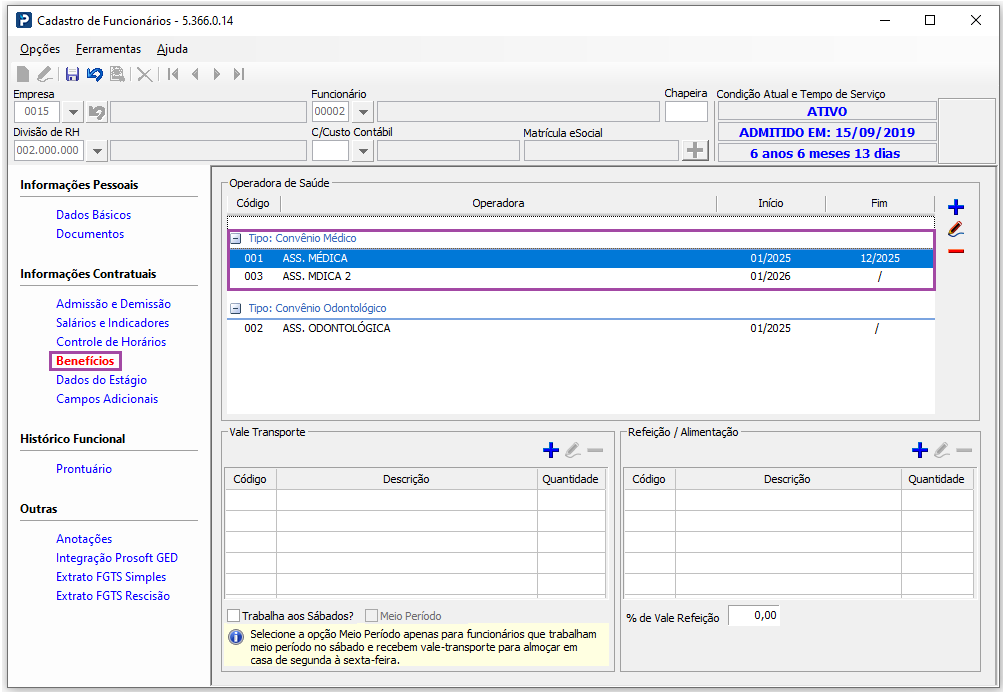This screenshot has width=1006, height=693.
Task: Go to the last record
Action: click(239, 74)
